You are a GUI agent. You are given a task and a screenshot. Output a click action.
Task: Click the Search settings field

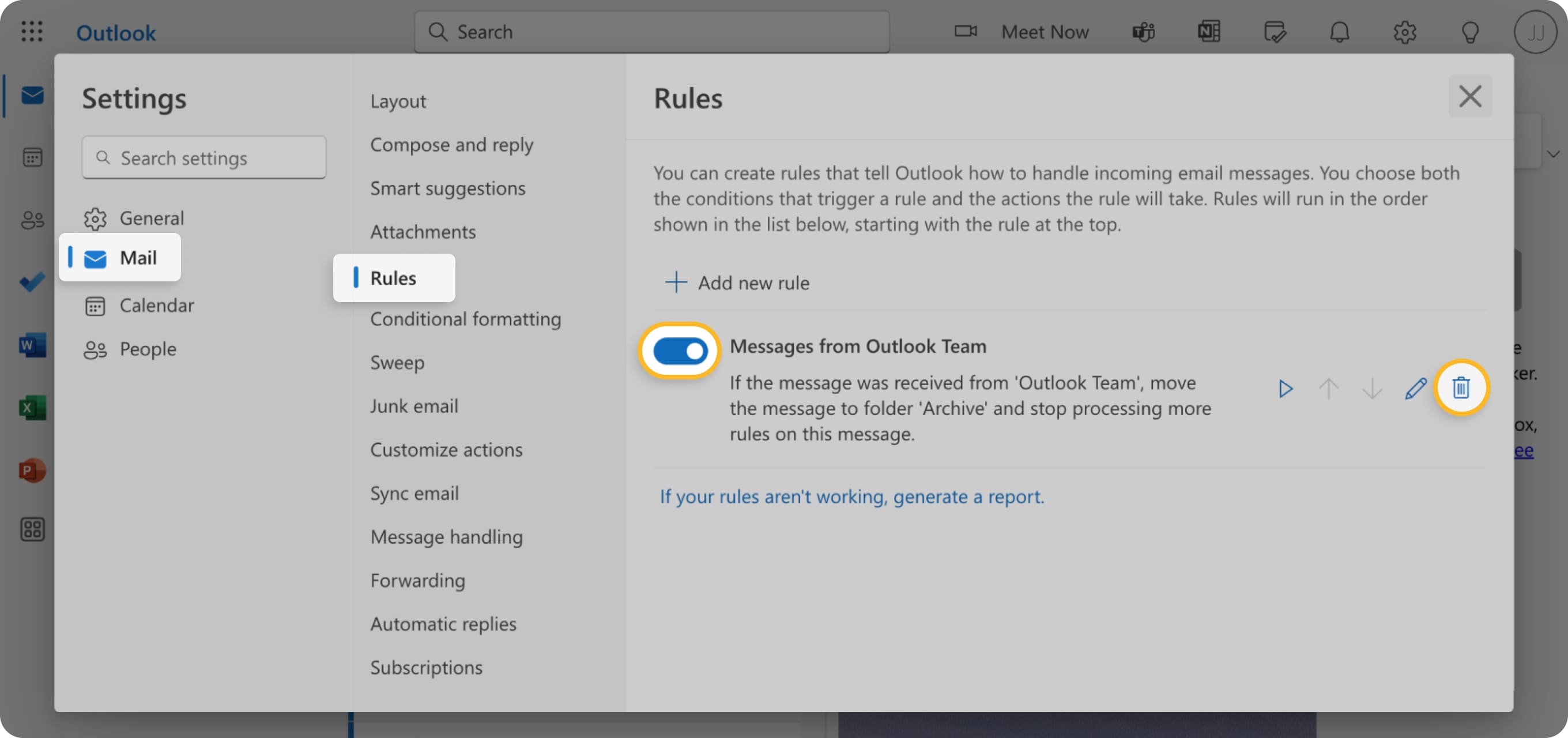[x=204, y=157]
